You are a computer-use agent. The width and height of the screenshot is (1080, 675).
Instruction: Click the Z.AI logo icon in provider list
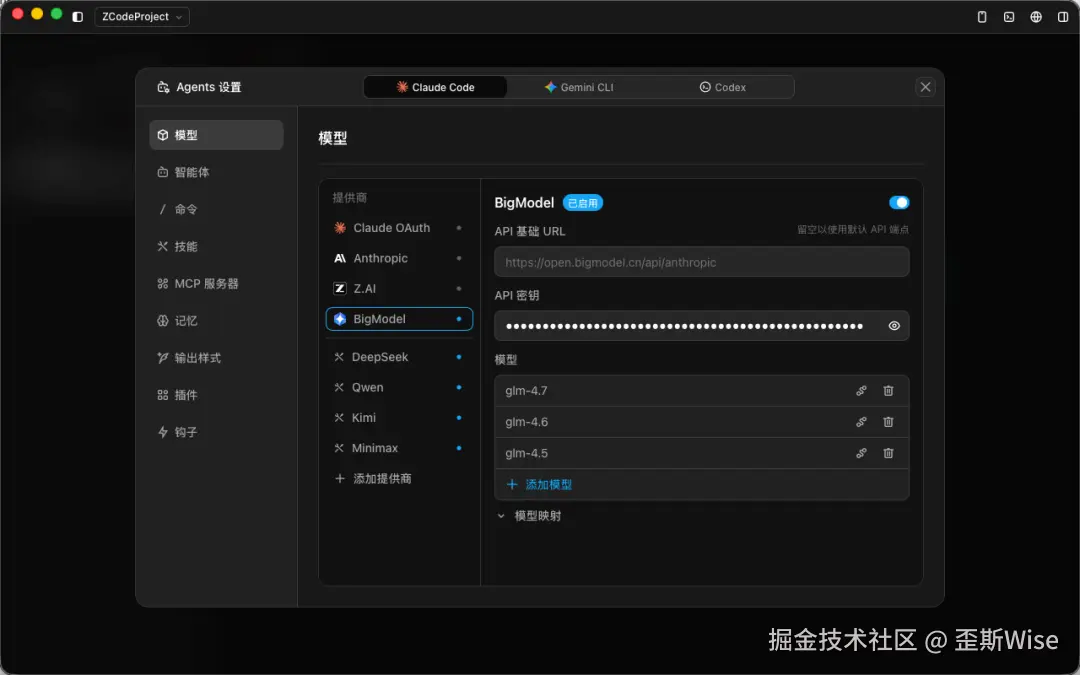[x=340, y=289]
